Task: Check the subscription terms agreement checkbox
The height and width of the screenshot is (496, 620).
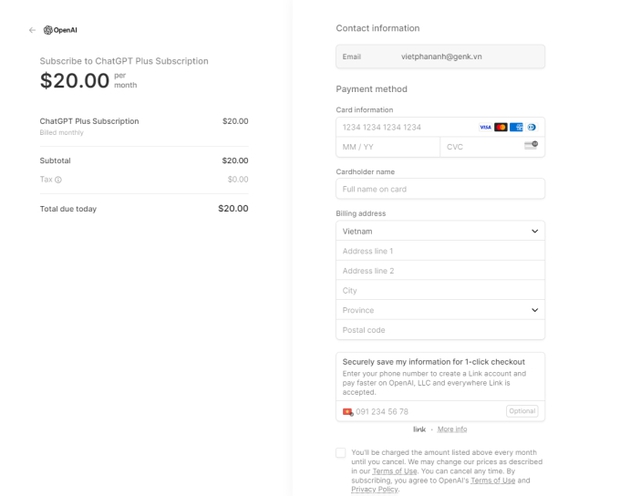Action: click(341, 453)
